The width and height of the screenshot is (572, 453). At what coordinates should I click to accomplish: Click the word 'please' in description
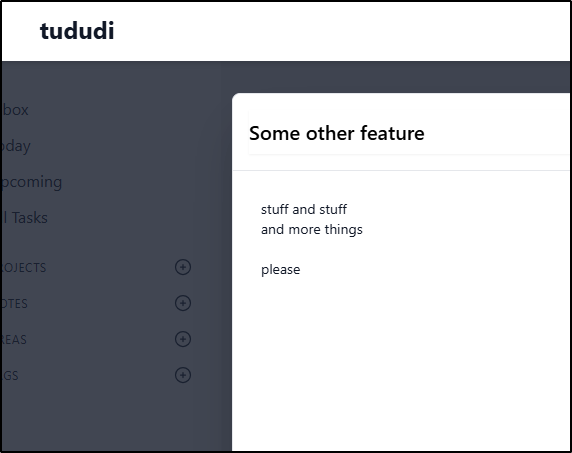click(281, 270)
